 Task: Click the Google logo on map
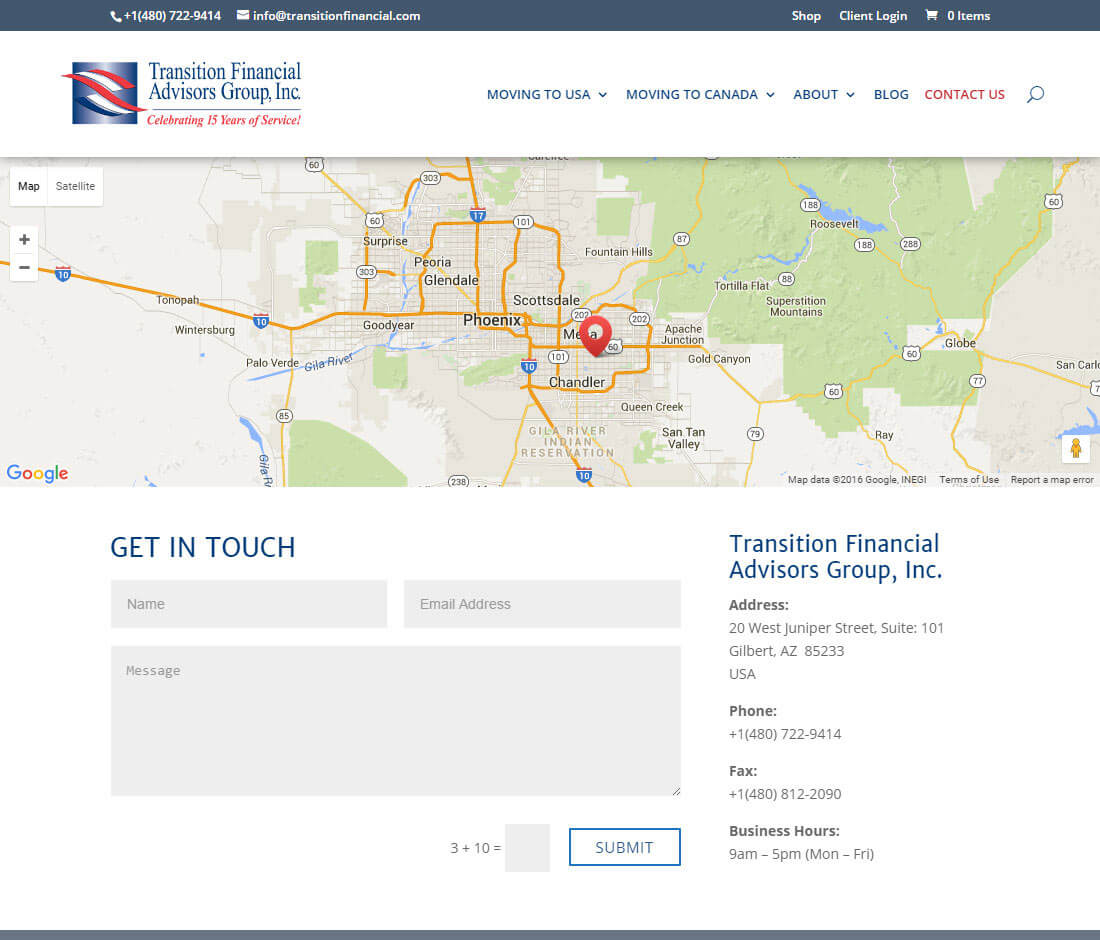(37, 473)
